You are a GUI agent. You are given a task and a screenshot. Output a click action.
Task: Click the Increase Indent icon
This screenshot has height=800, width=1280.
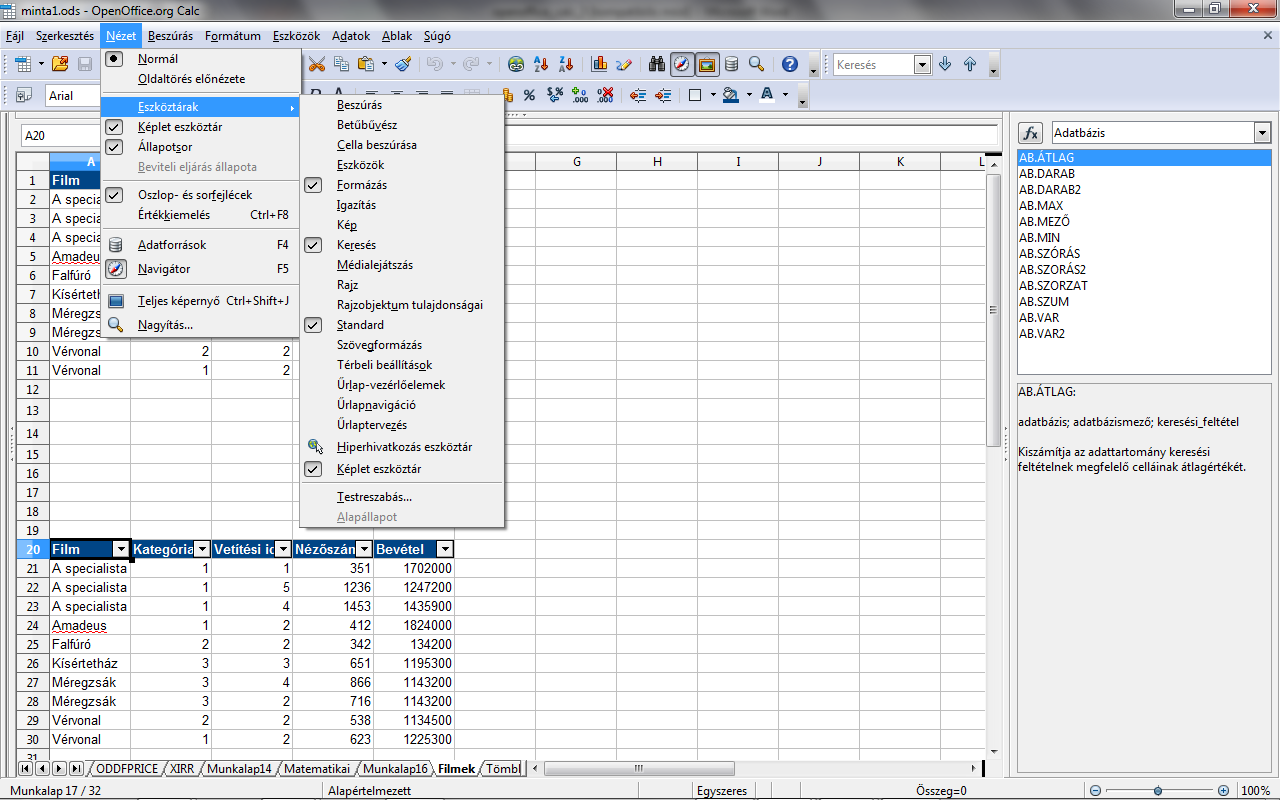[663, 95]
